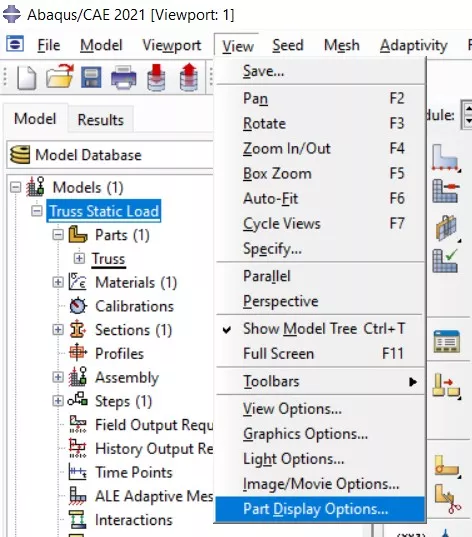Open the Model menu

tap(101, 45)
